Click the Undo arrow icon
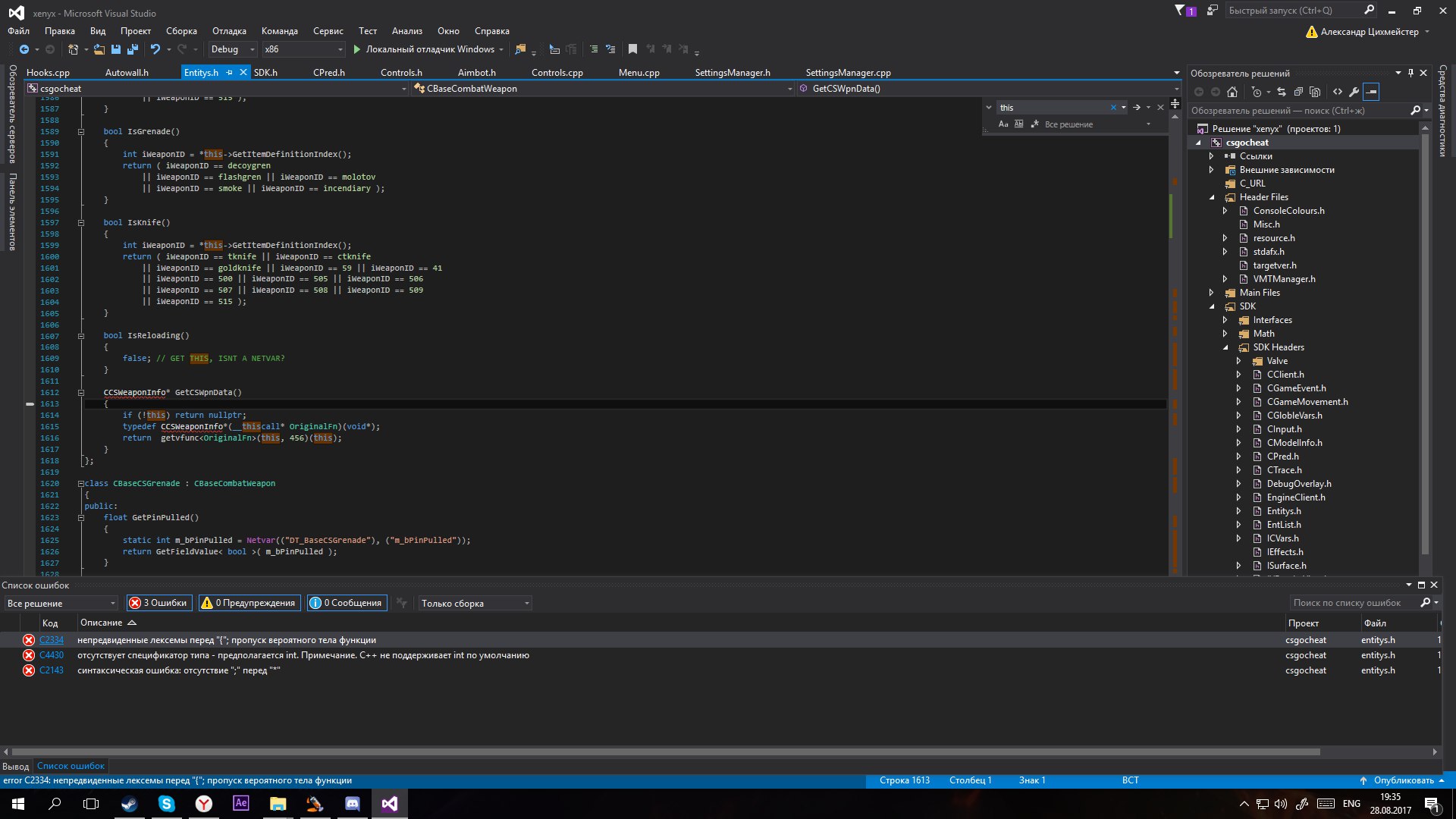Image resolution: width=1456 pixels, height=819 pixels. point(155,49)
